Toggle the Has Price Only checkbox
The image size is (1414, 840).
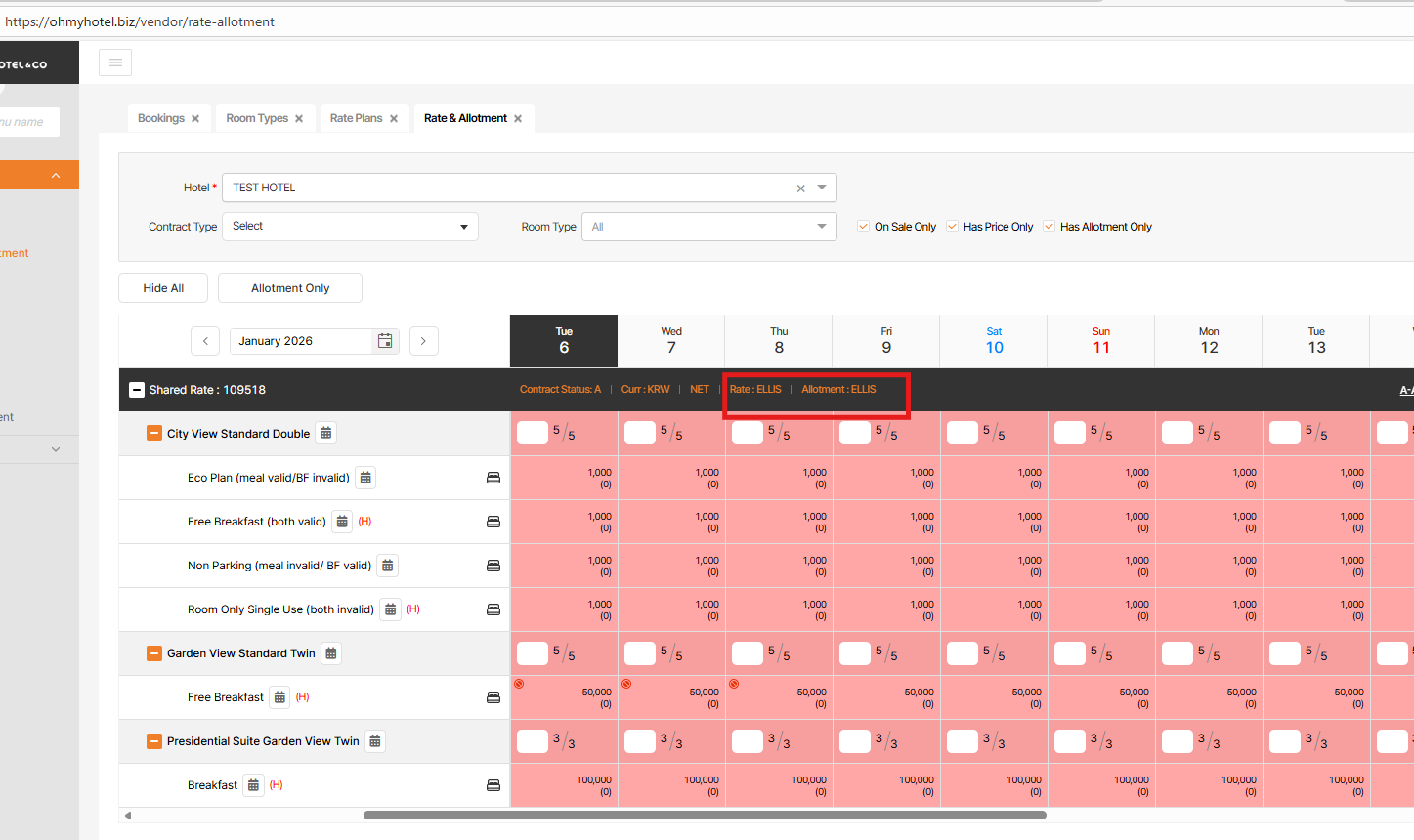point(952,227)
